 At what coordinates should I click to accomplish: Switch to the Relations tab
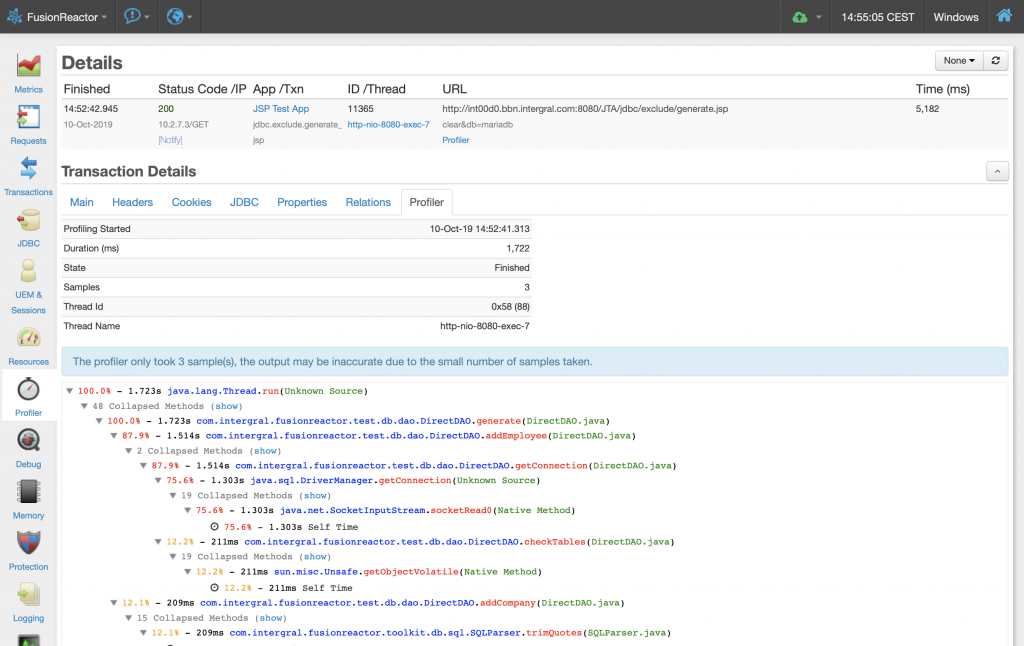tap(368, 202)
